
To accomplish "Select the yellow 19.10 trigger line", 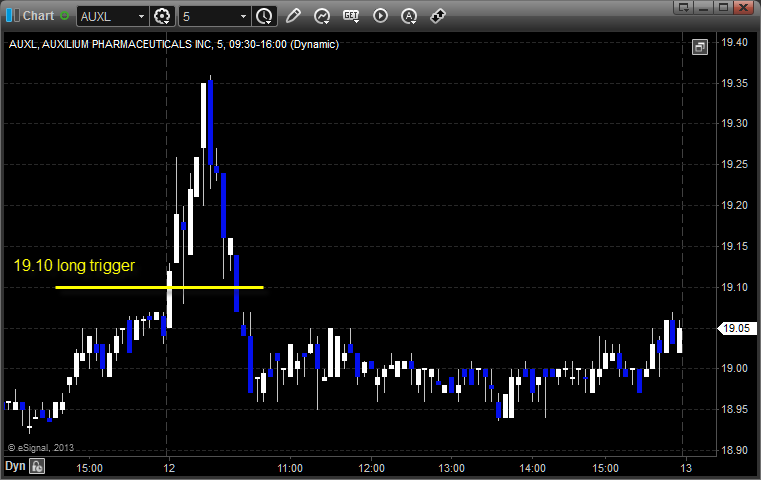I will (159, 287).
